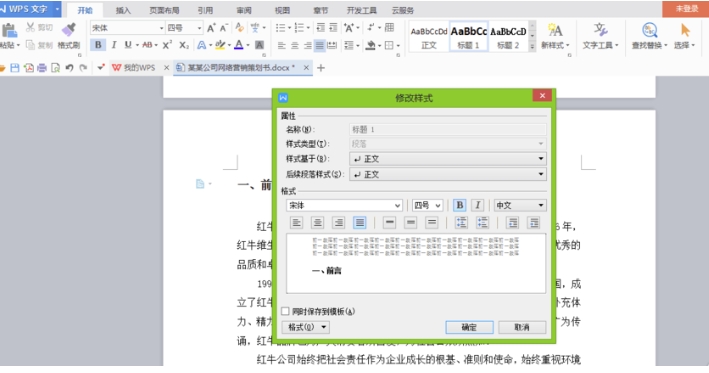Apply superscript X² in ribbon
709x373 pixels.
pos(167,45)
